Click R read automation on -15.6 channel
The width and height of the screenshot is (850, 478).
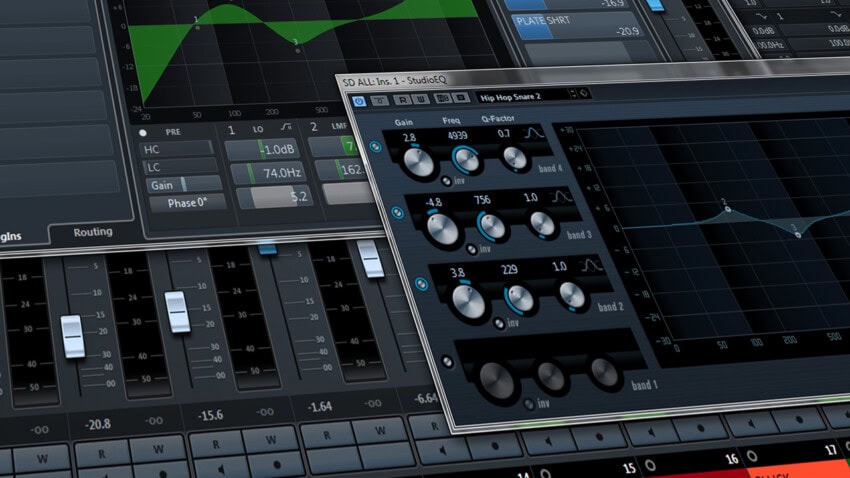pos(216,445)
